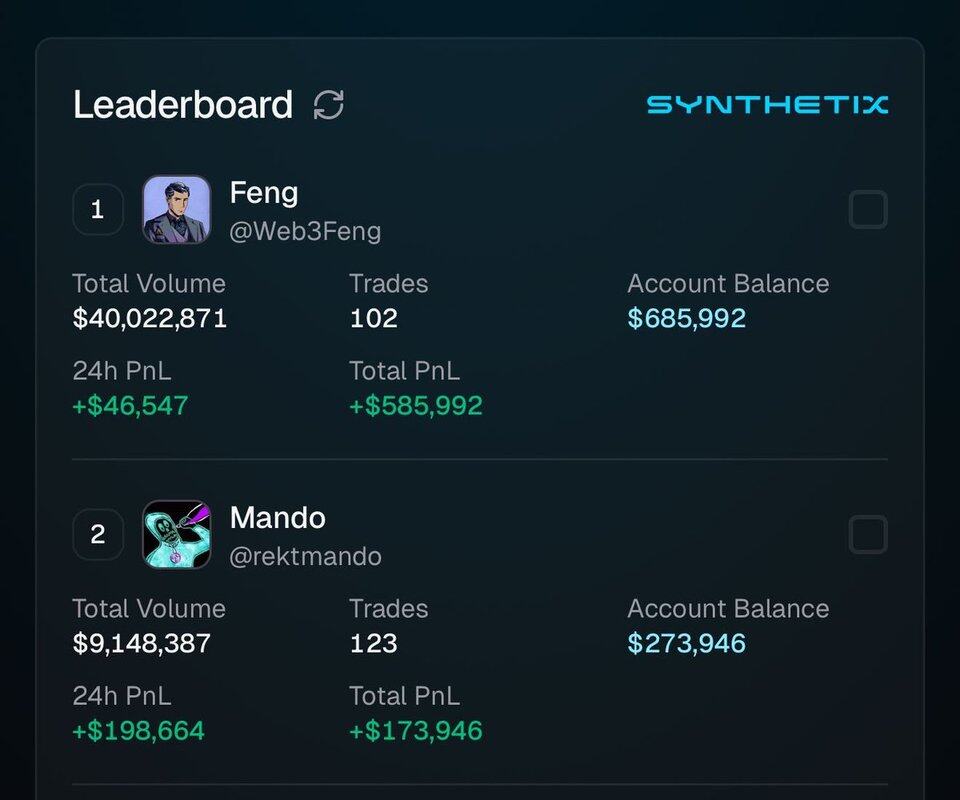Click the rank 2 badge

coord(98,535)
